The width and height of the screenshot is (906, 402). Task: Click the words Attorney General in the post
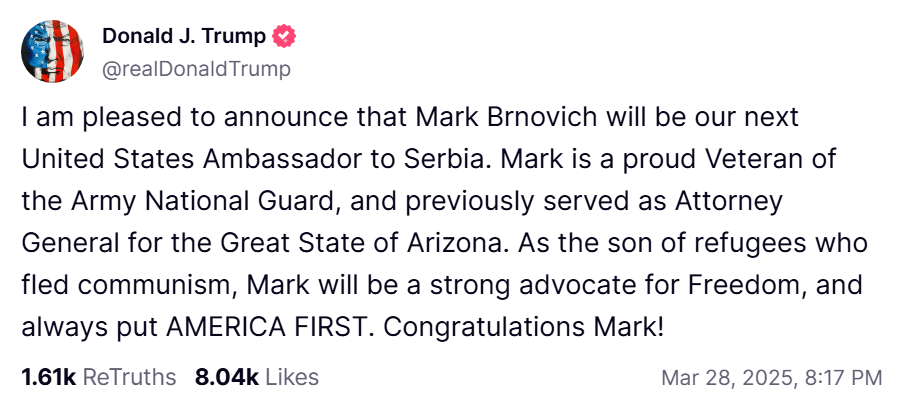(736, 201)
